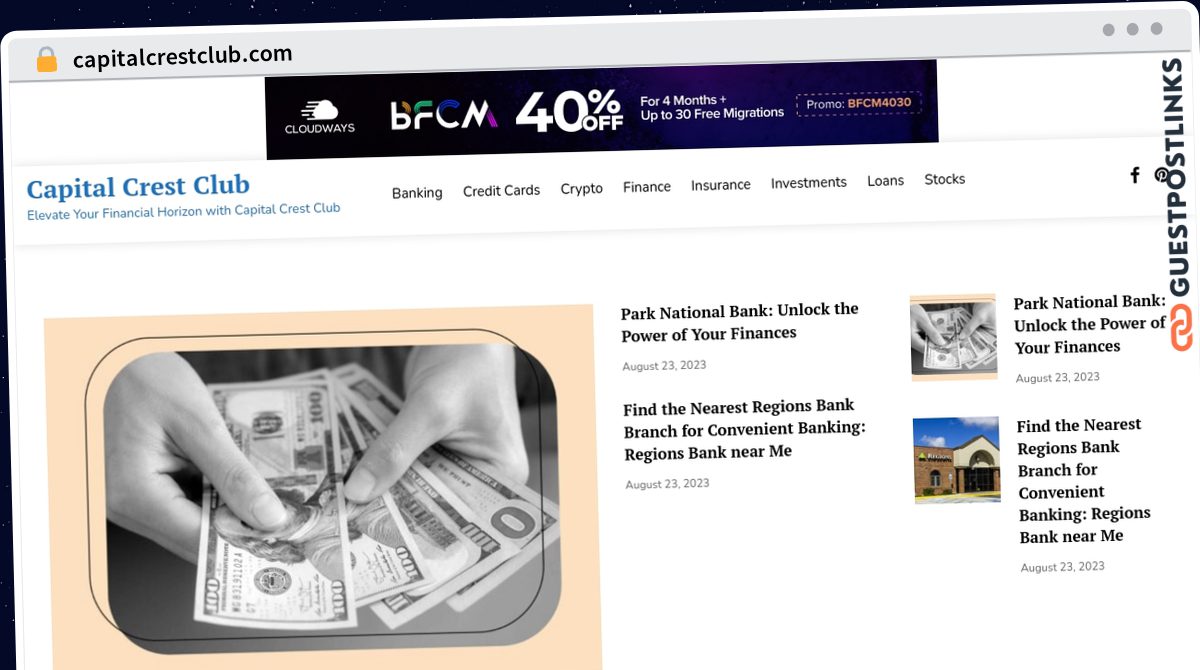Open the Pinterest social icon
This screenshot has height=670, width=1200.
click(x=1161, y=174)
